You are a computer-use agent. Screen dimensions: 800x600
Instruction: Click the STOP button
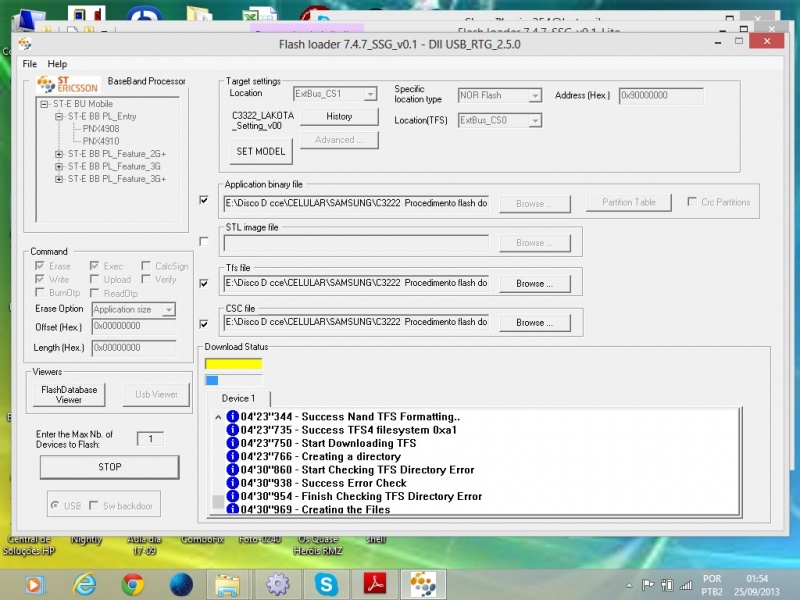click(x=110, y=467)
